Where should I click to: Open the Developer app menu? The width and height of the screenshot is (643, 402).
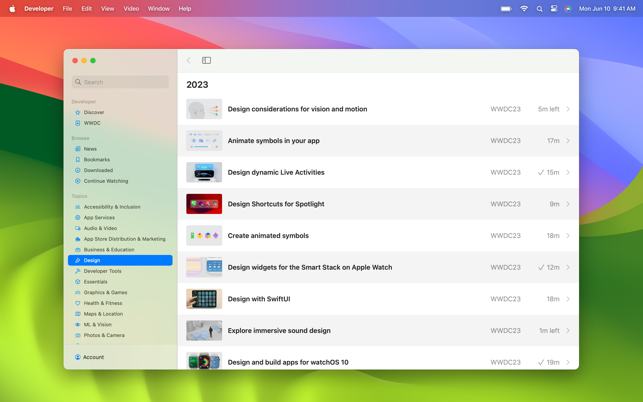[39, 9]
